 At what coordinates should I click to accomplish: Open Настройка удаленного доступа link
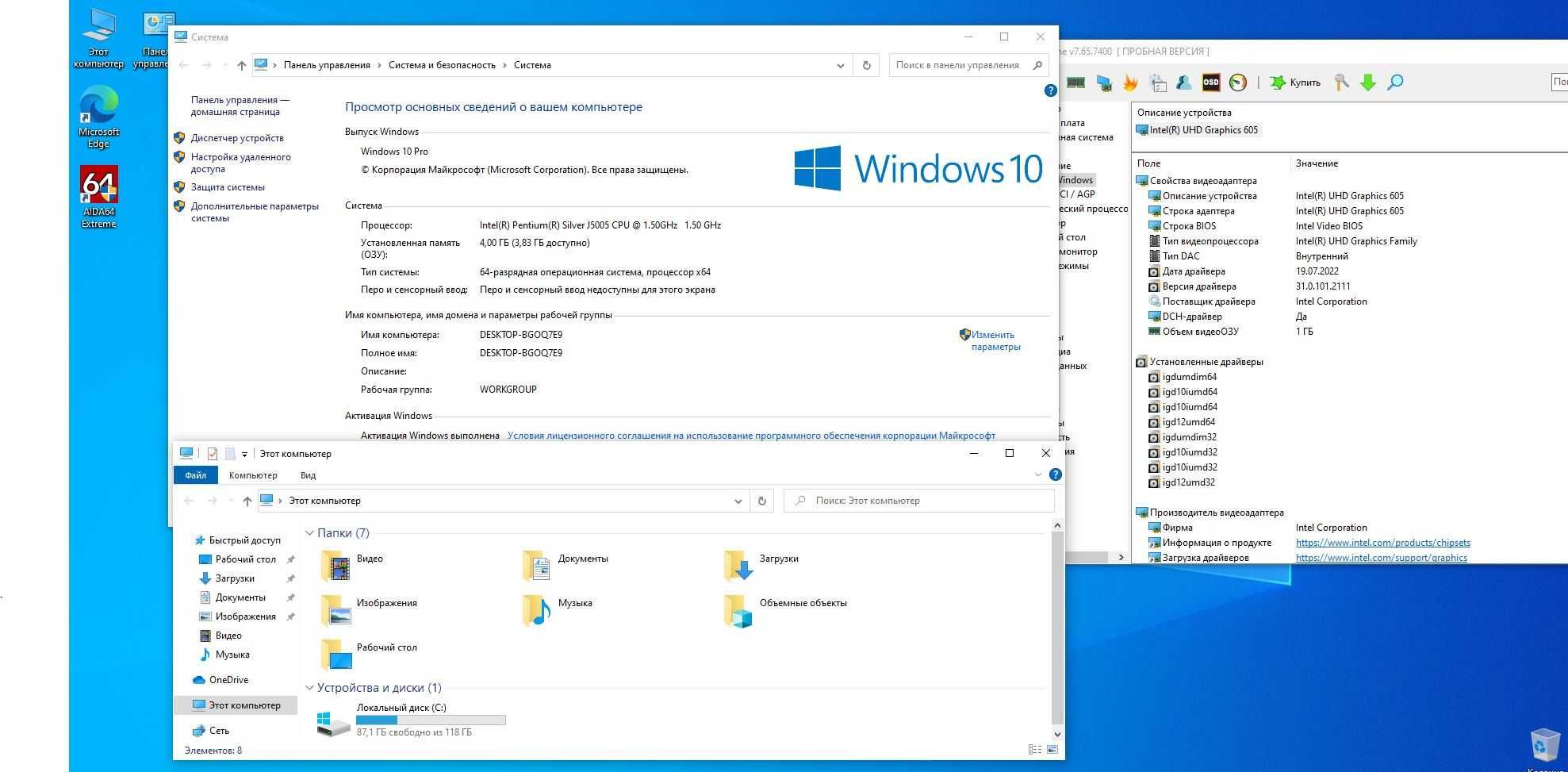(240, 163)
